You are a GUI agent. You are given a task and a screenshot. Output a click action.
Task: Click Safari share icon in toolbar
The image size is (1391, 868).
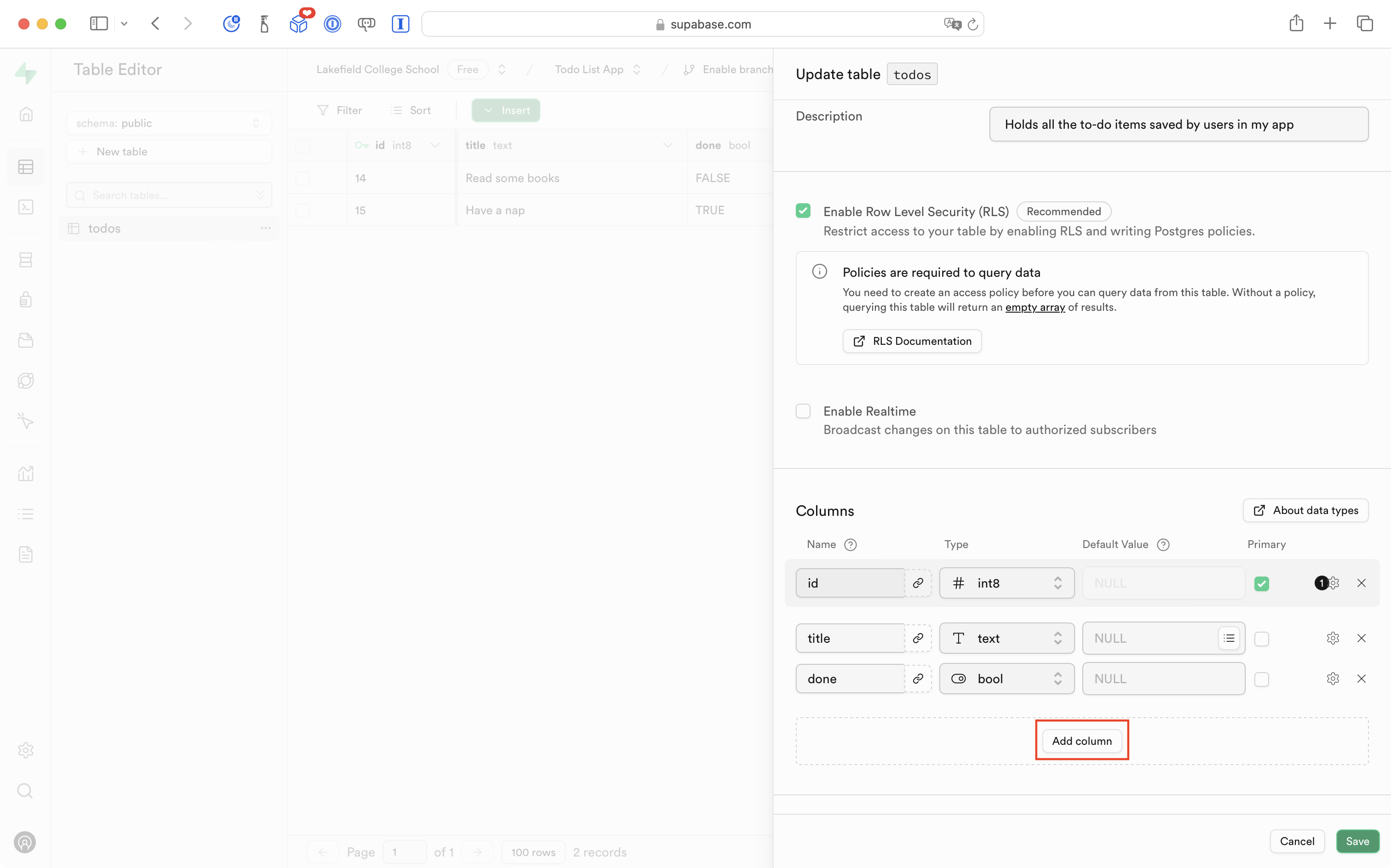coord(1296,23)
